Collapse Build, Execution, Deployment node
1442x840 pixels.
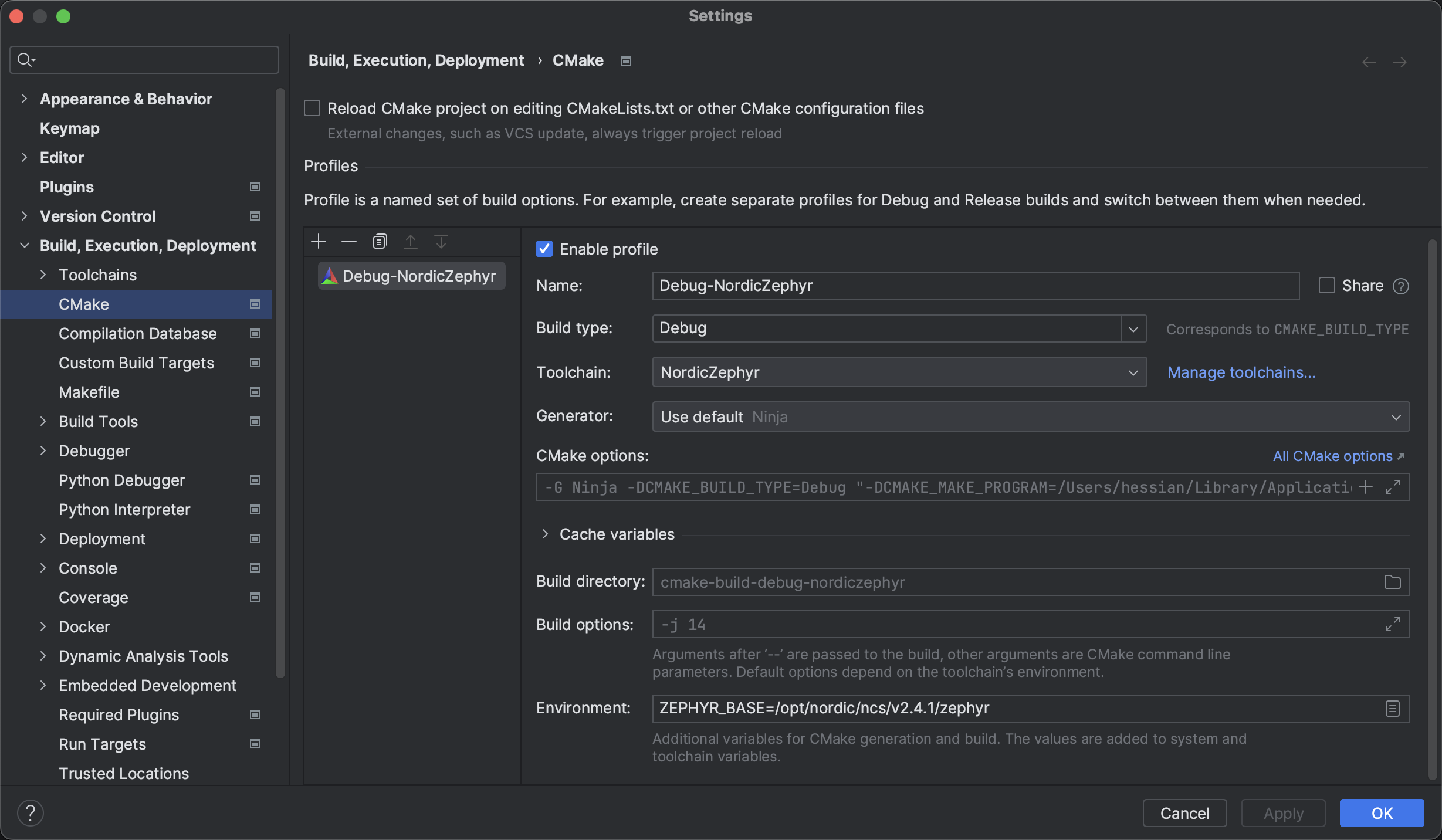pyautogui.click(x=24, y=245)
